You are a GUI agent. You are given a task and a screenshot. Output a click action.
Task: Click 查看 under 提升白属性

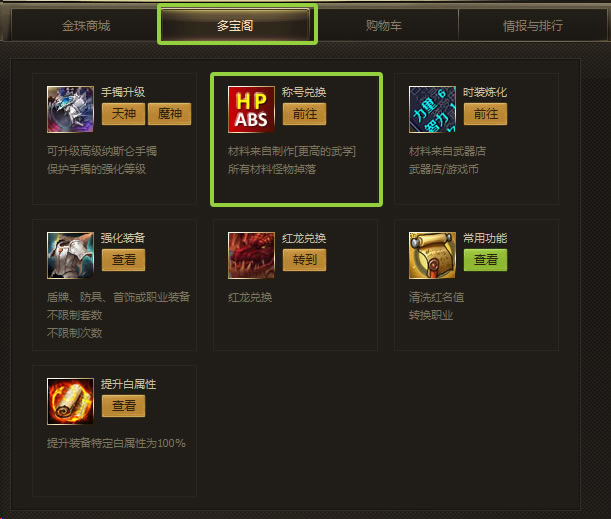click(x=124, y=406)
